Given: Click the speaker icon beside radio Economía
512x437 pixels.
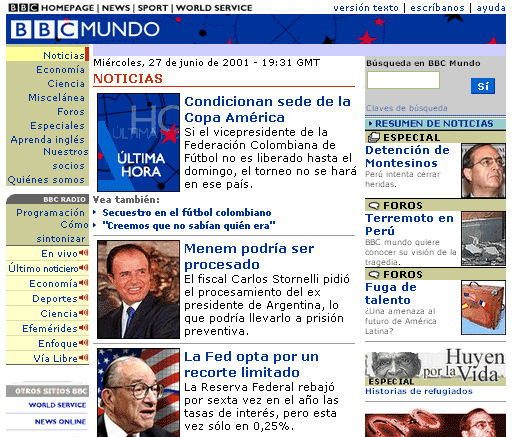Looking at the screenshot, I should pos(84,283).
